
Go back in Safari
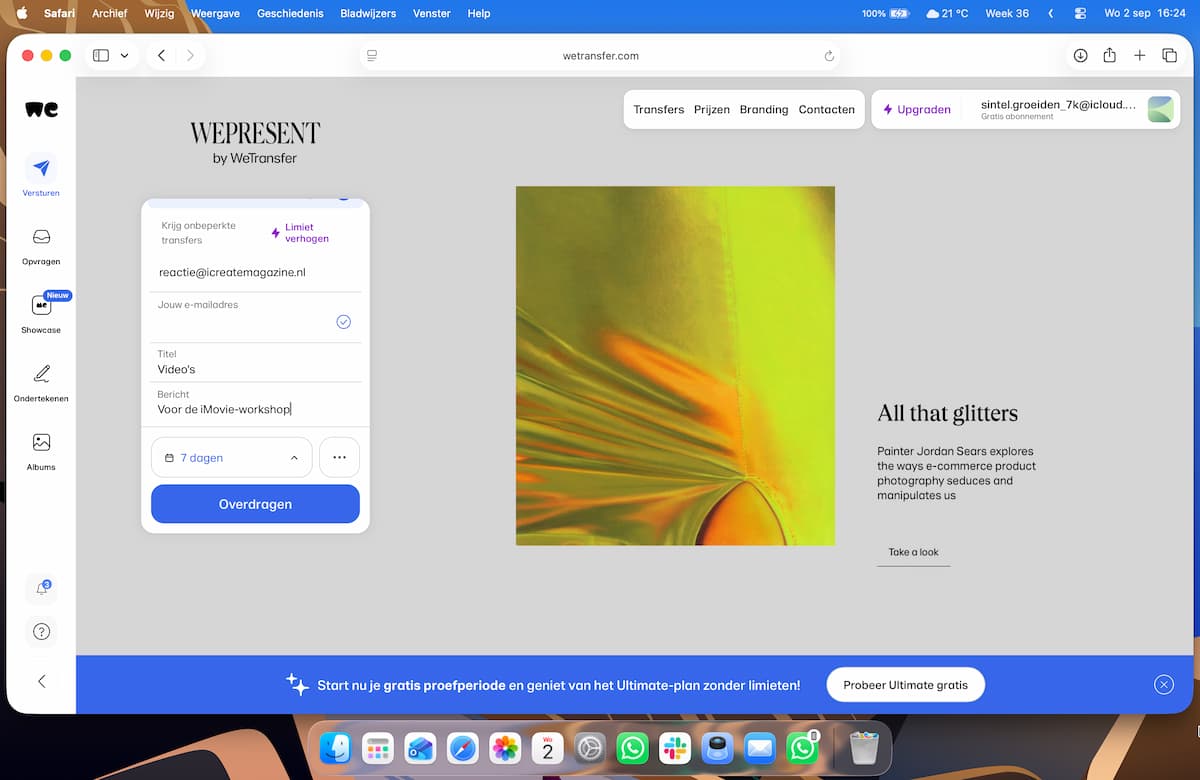pos(161,56)
